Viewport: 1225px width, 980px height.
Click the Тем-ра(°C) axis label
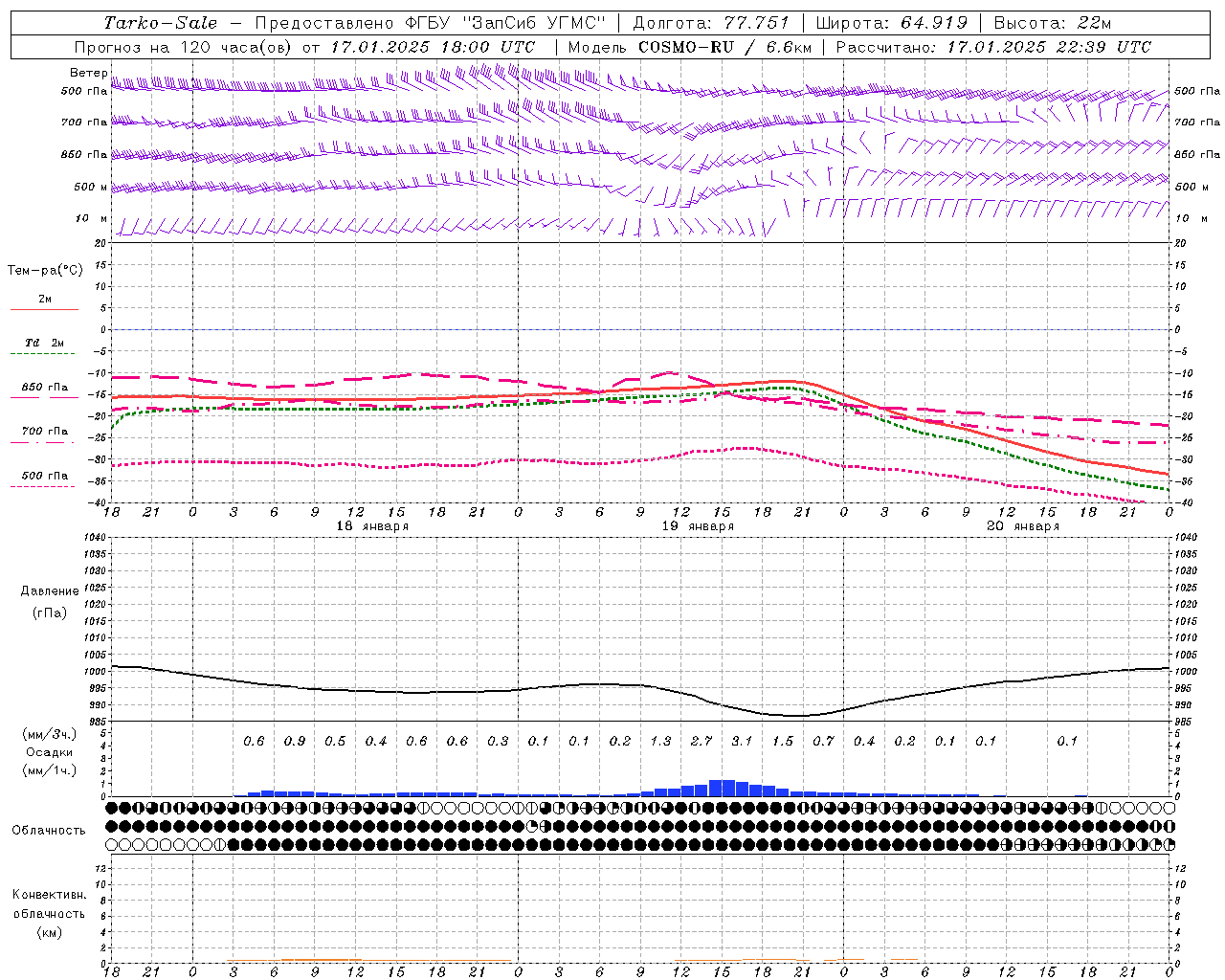click(45, 271)
